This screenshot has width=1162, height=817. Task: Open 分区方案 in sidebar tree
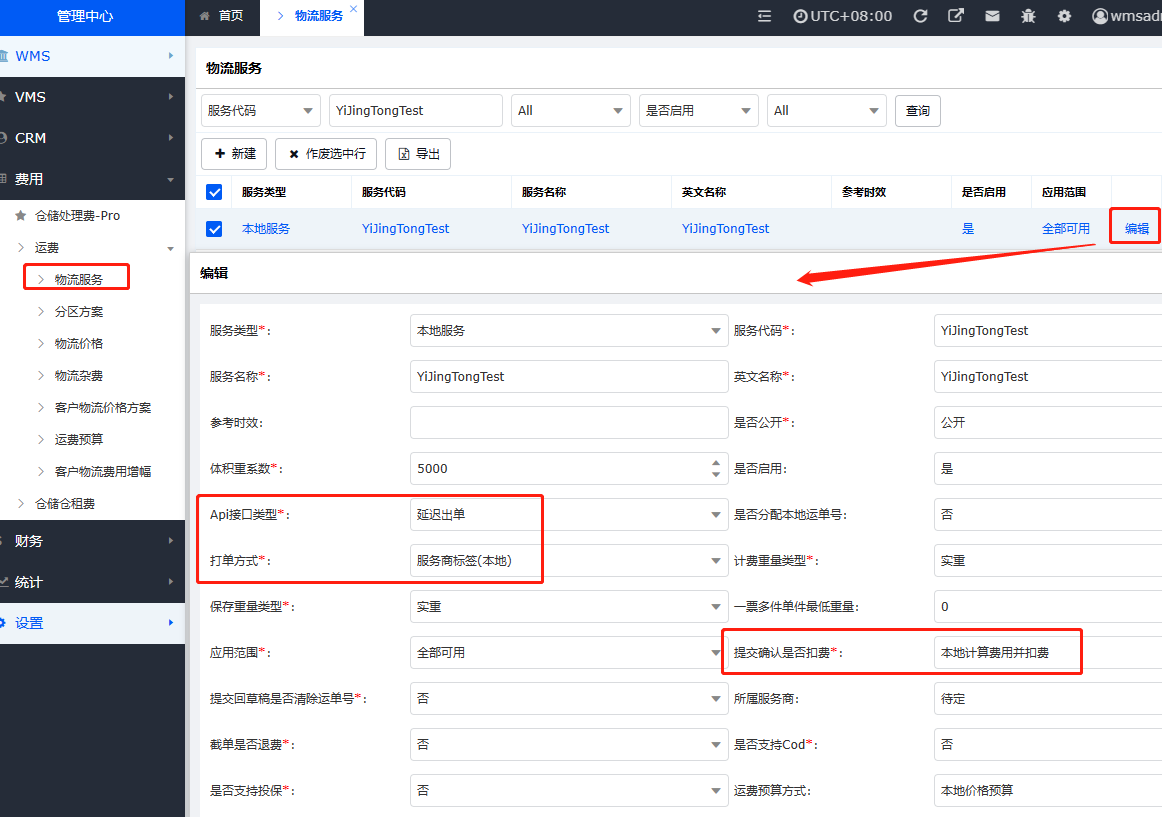[x=79, y=311]
